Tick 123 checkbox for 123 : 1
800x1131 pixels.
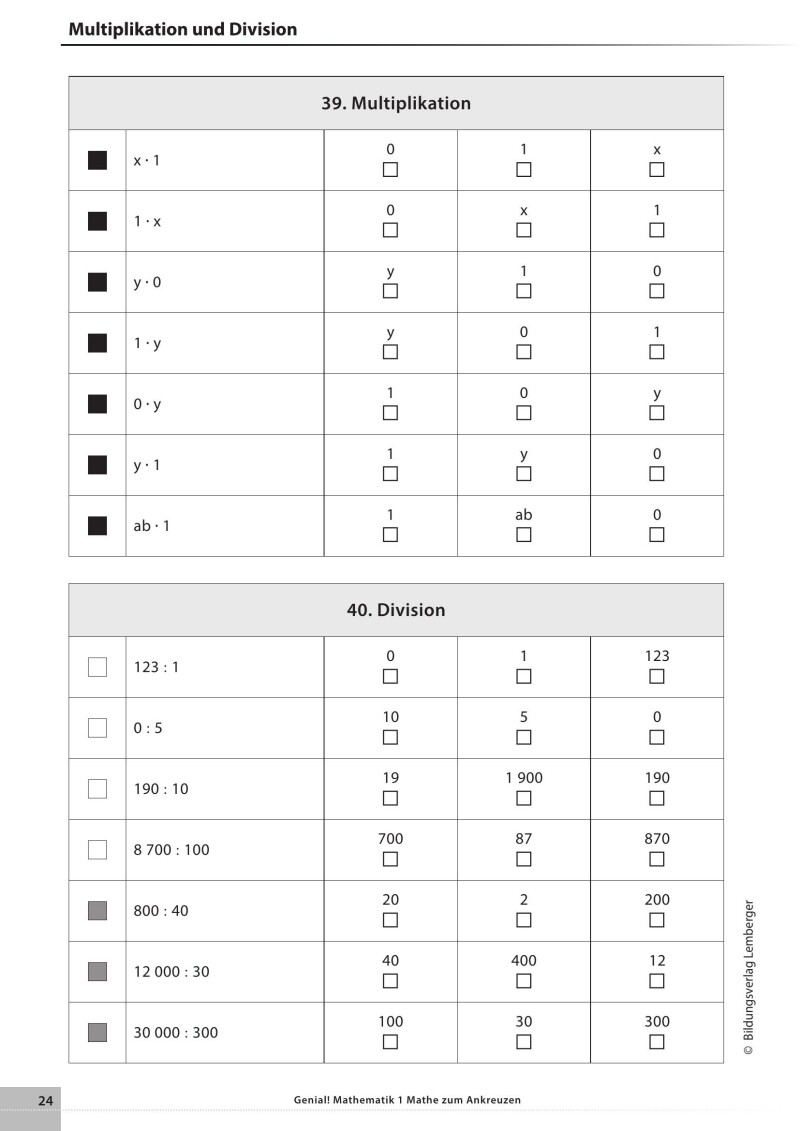click(x=657, y=676)
